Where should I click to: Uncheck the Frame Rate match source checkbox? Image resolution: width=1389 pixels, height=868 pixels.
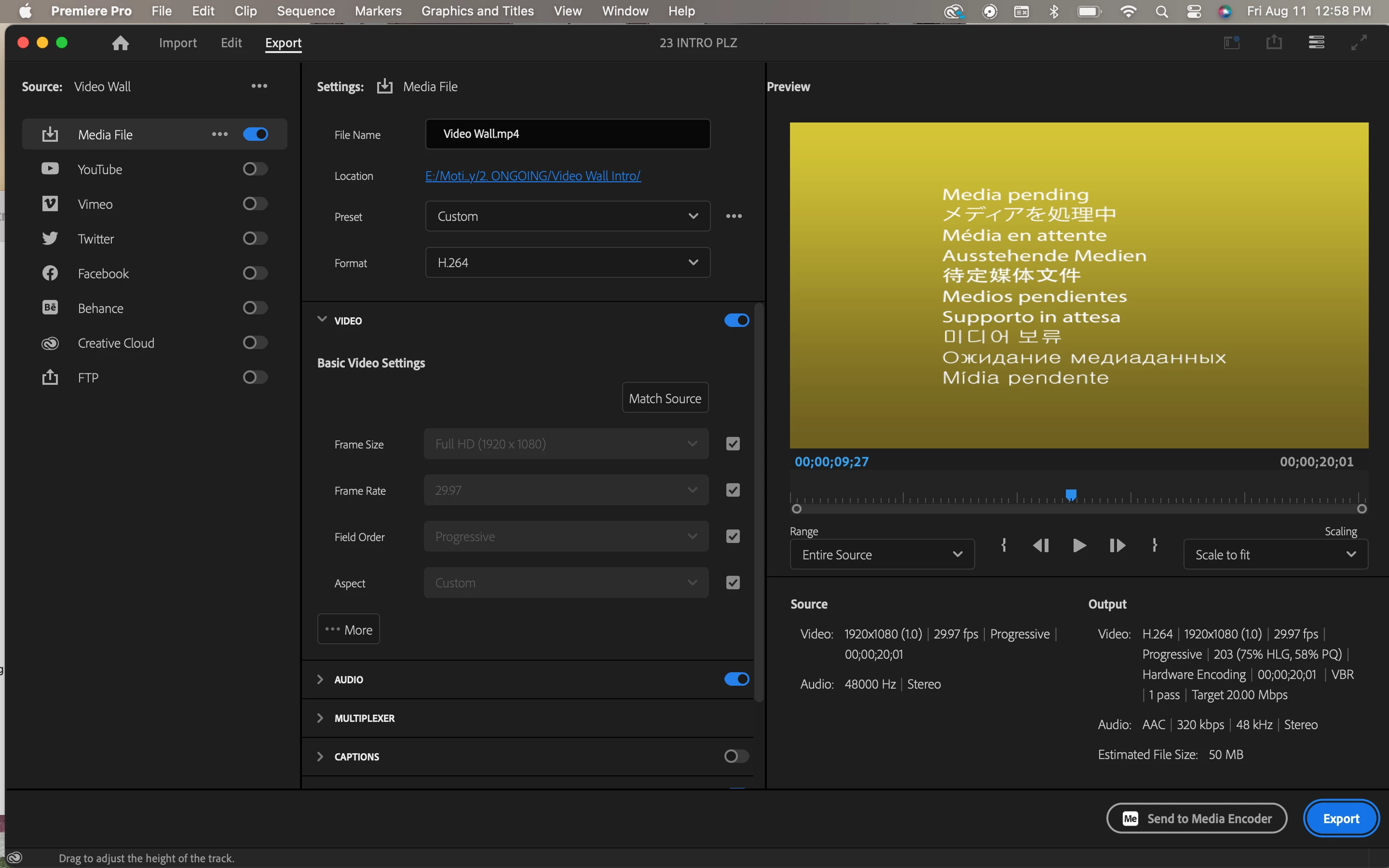click(x=733, y=490)
